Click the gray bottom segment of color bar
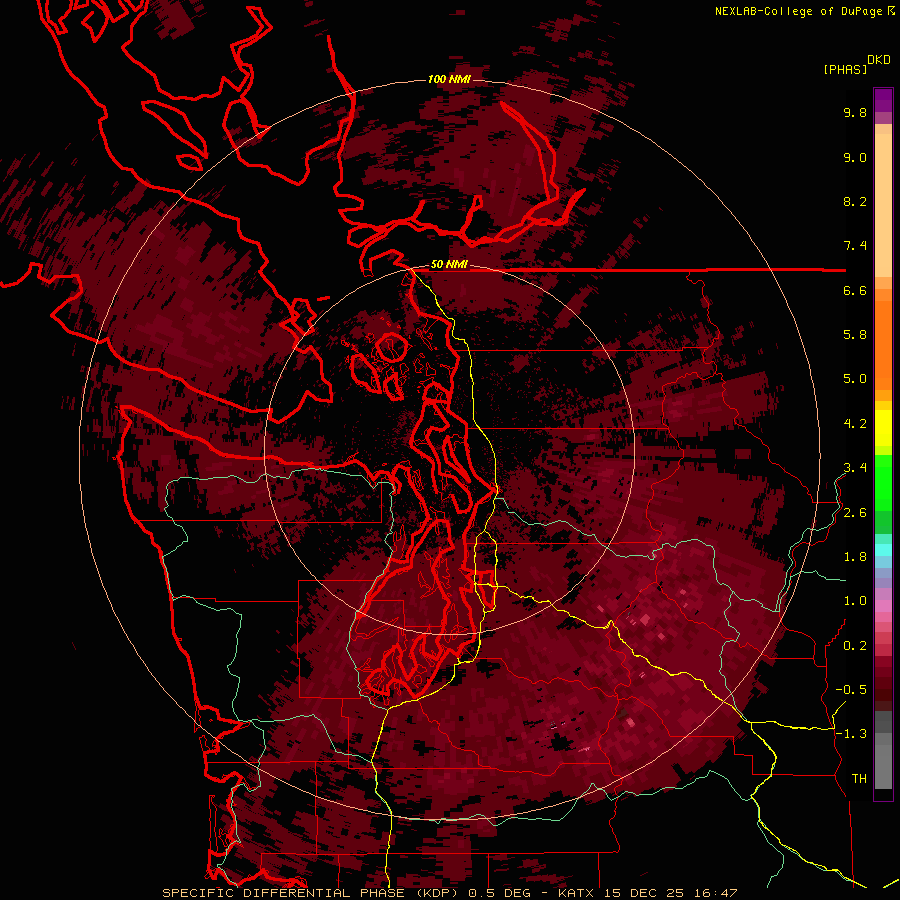 click(x=883, y=761)
